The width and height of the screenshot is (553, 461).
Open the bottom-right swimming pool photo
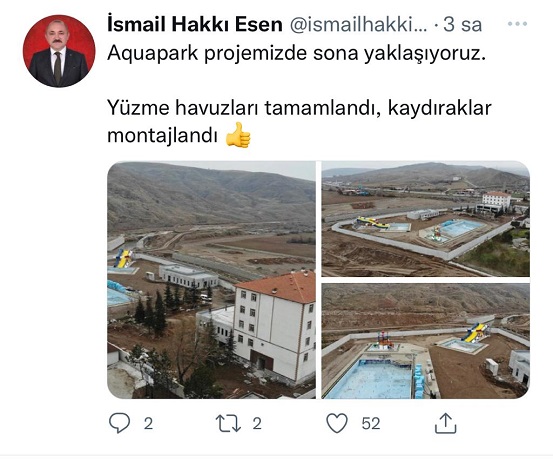coord(426,341)
